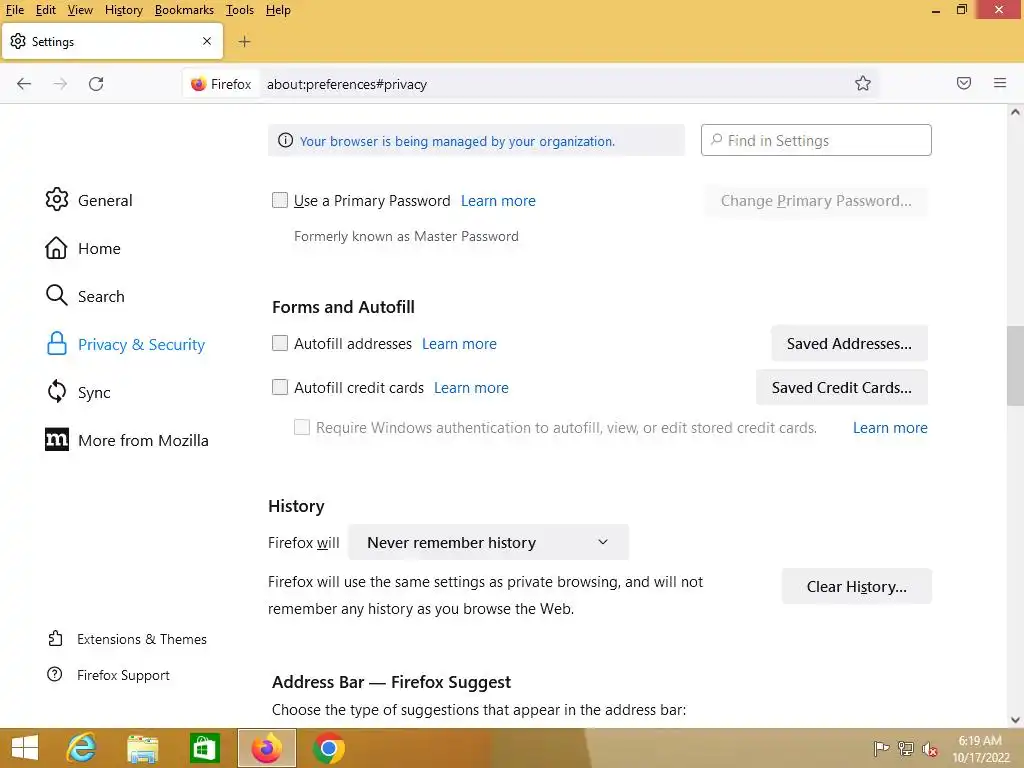Viewport: 1024px width, 768px height.
Task: Open the browser managed by organization link
Action: tap(457, 141)
